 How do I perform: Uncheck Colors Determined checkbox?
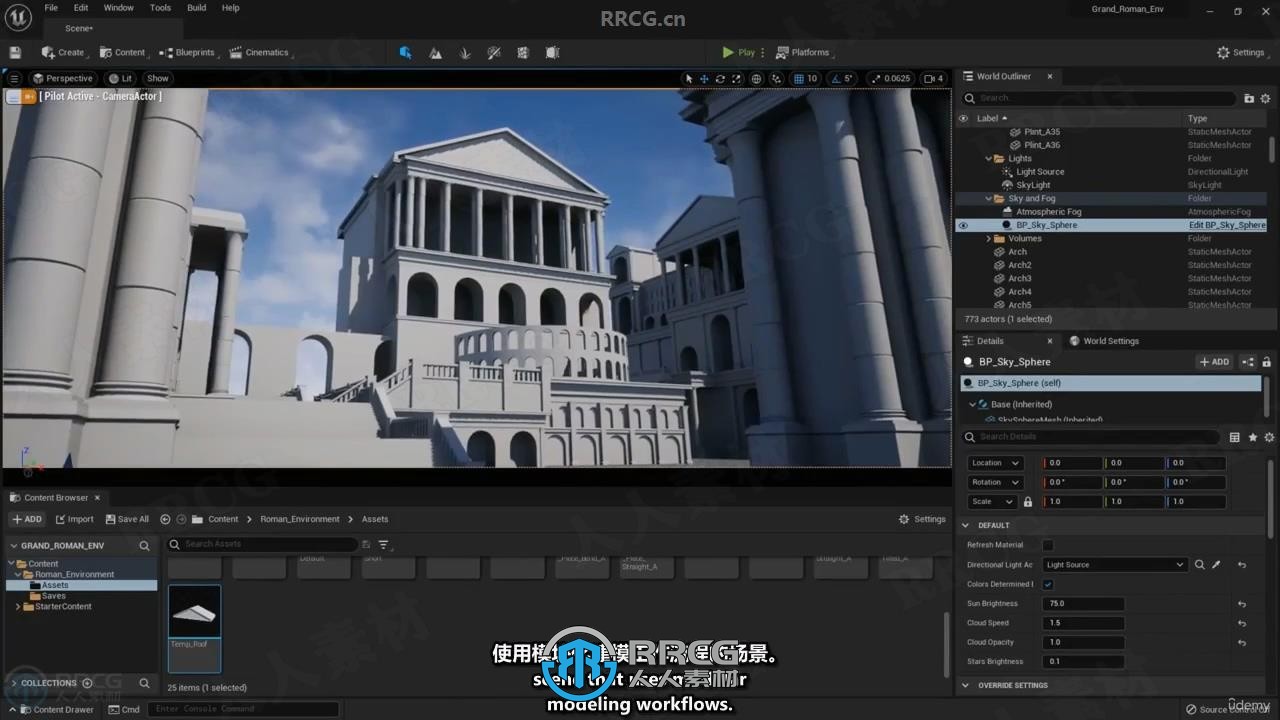(1048, 584)
